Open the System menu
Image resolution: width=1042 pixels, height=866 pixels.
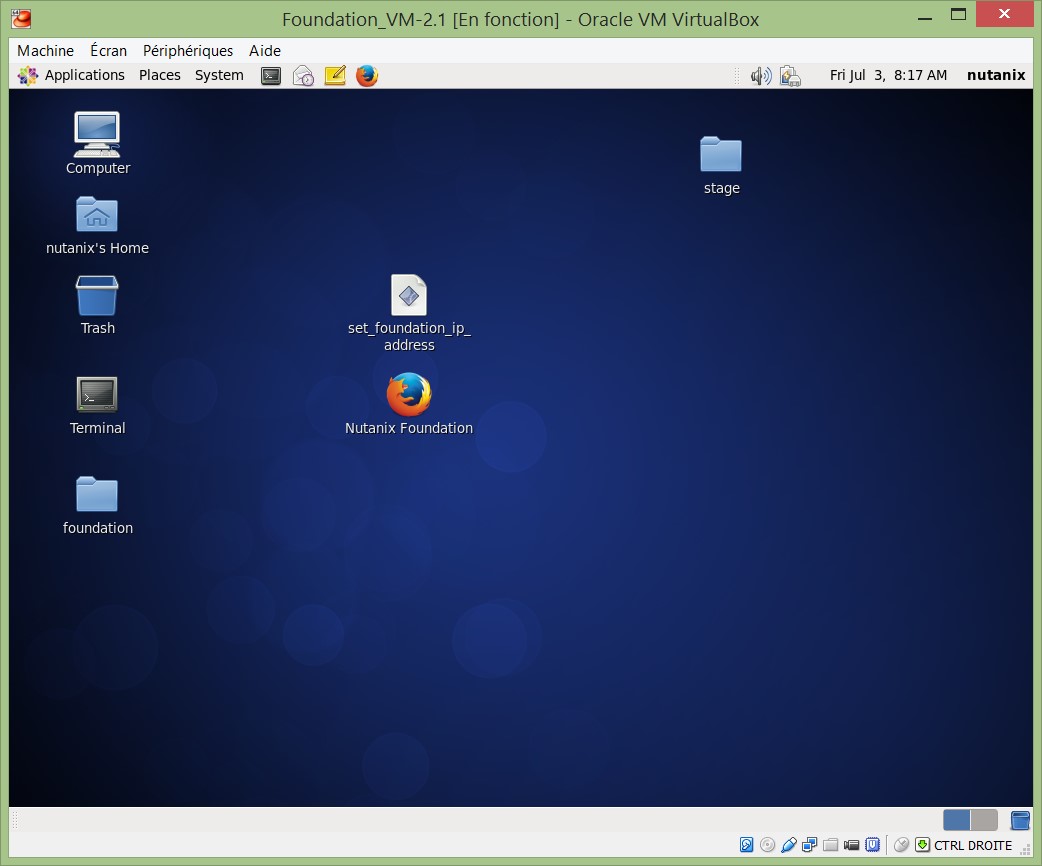click(219, 75)
